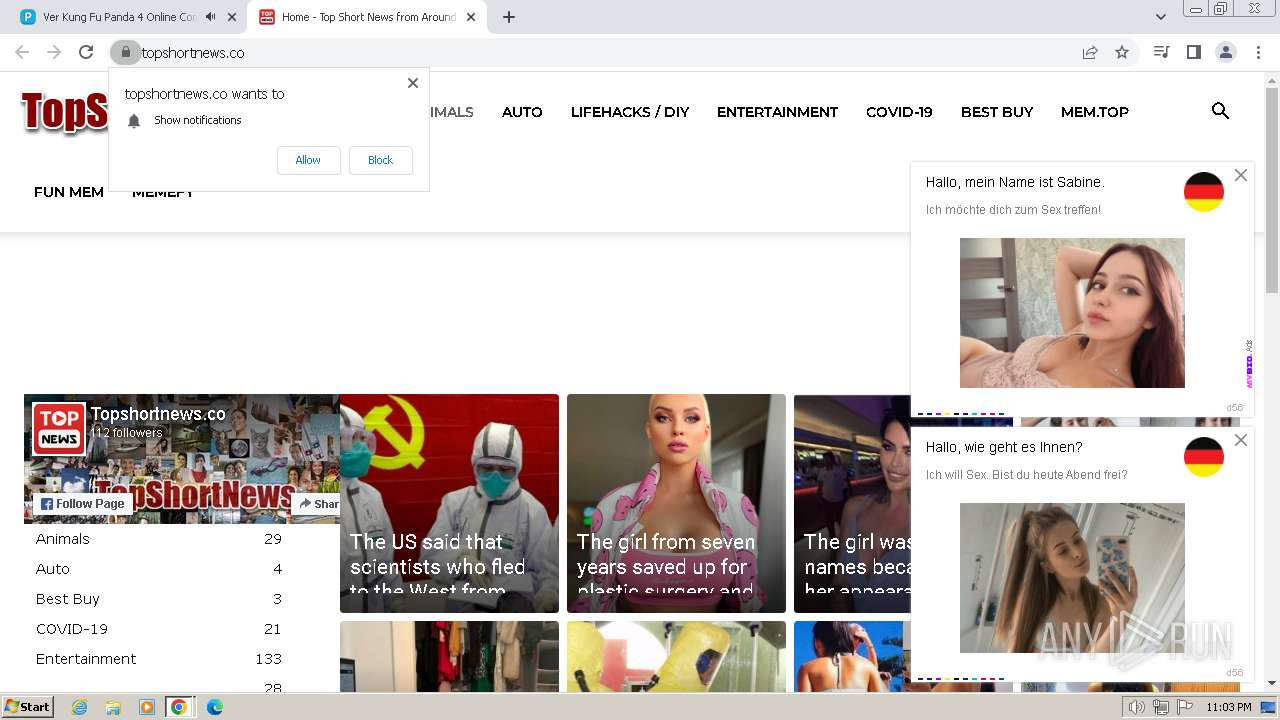Viewport: 1280px width, 720px height.
Task: Open media player taskbar icon
Action: click(146, 707)
